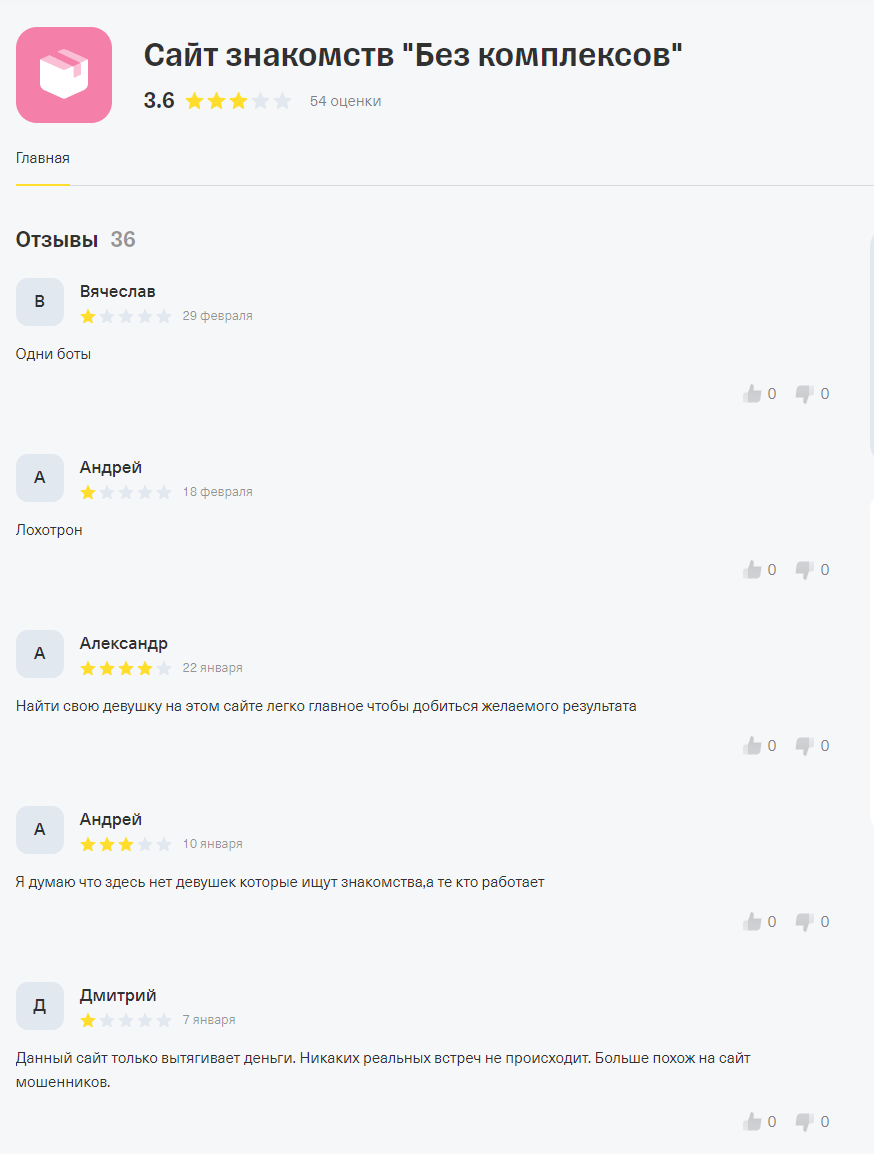
Task: Open the Главная tab
Action: coord(43,159)
